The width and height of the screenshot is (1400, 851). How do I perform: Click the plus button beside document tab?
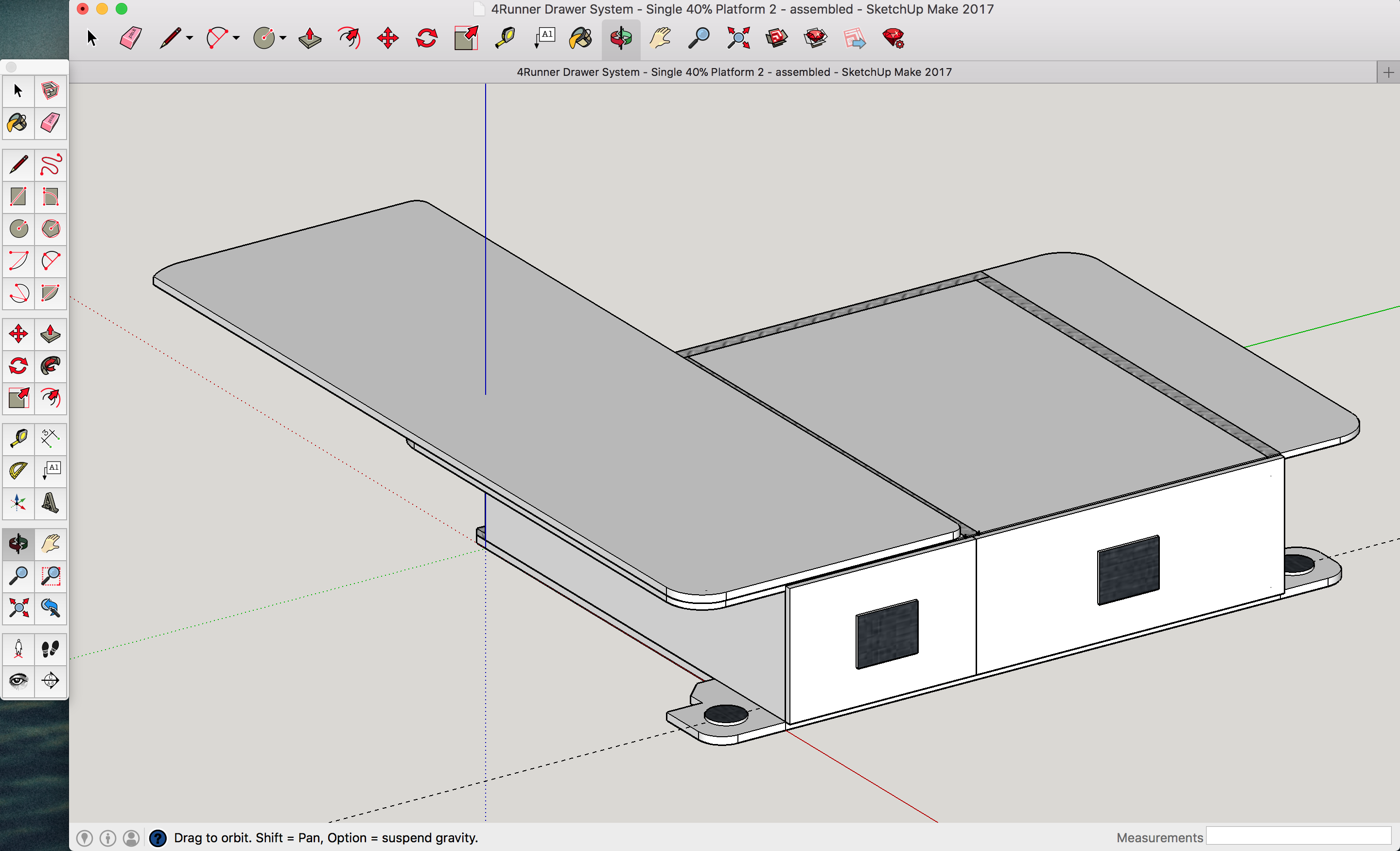tap(1388, 72)
